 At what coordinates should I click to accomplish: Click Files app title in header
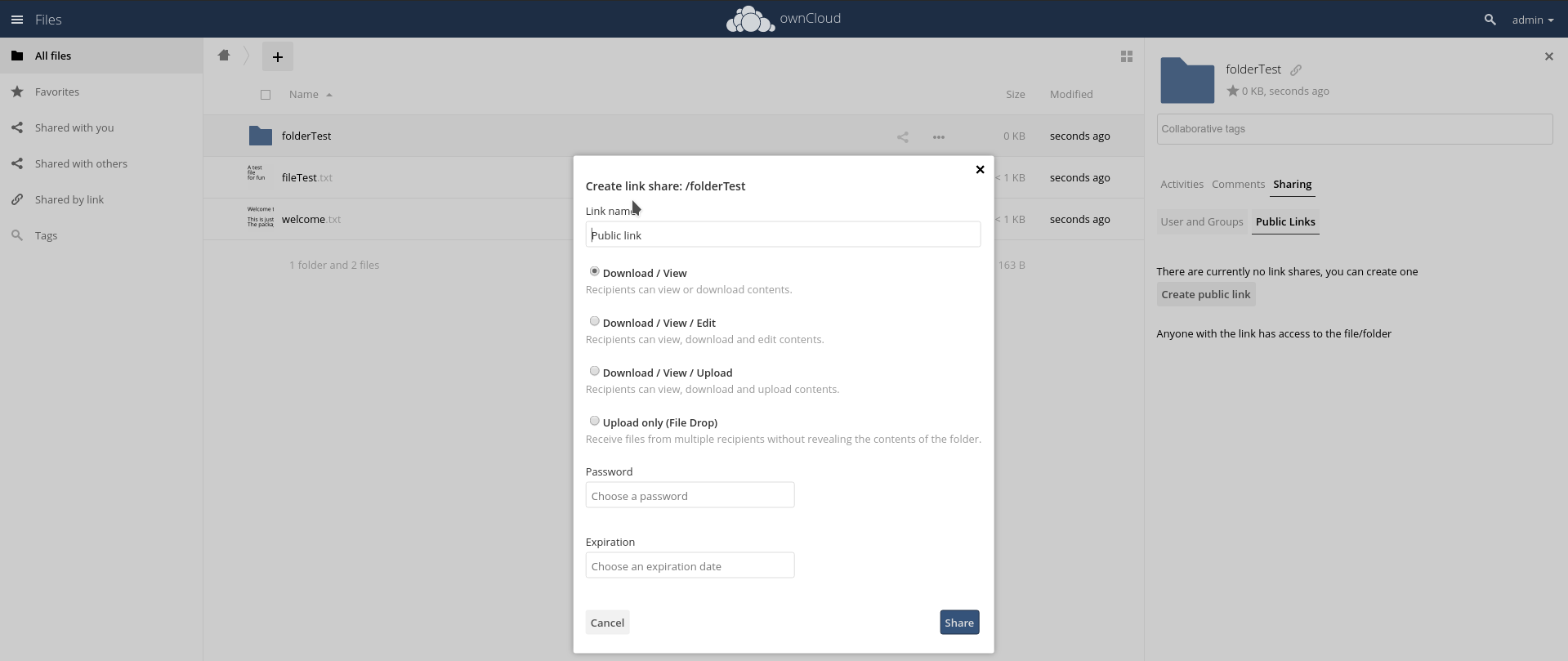(x=48, y=20)
